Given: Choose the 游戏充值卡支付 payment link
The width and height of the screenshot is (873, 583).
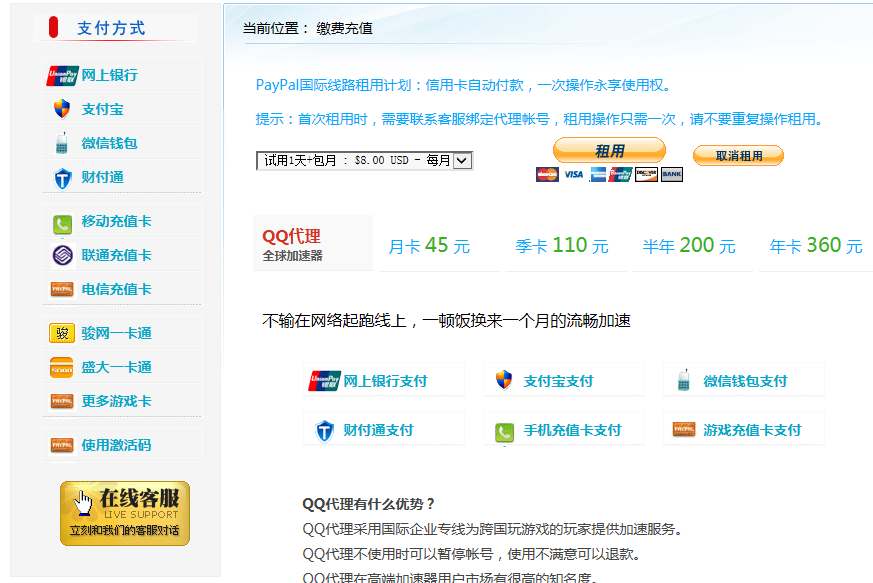Looking at the screenshot, I should click(752, 430).
